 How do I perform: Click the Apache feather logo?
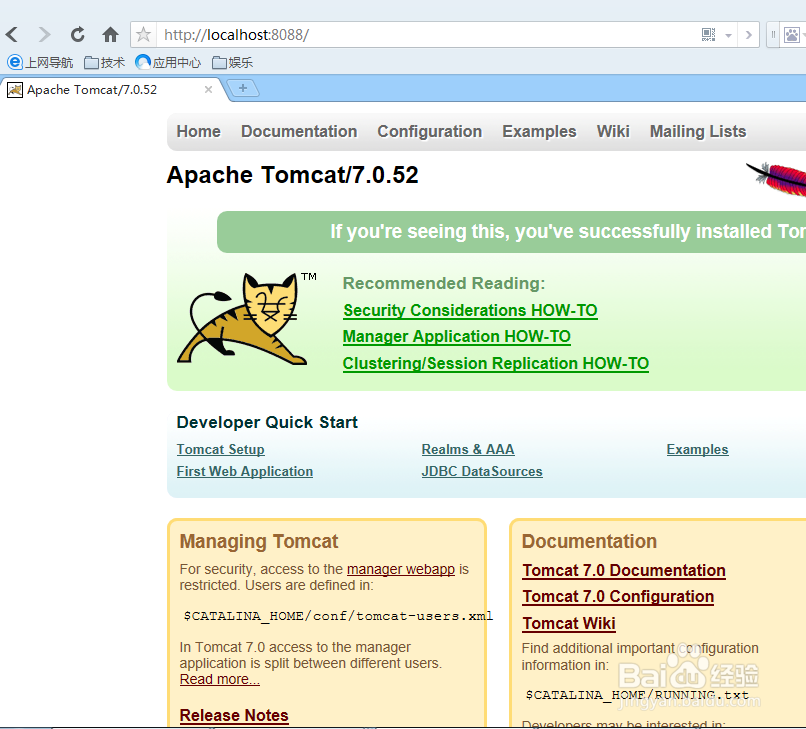776,179
